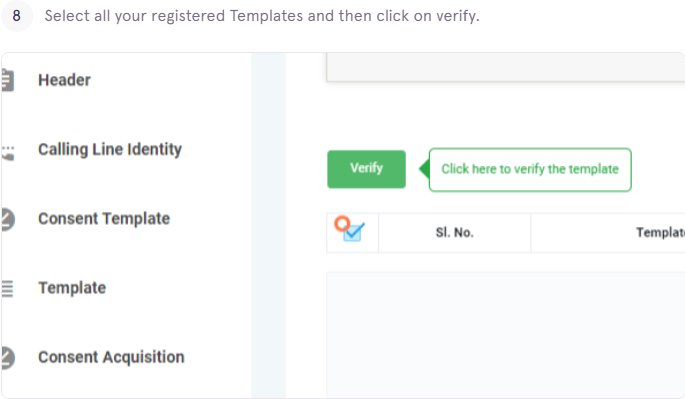
Task: Click the step 8 instruction text
Action: 262,16
